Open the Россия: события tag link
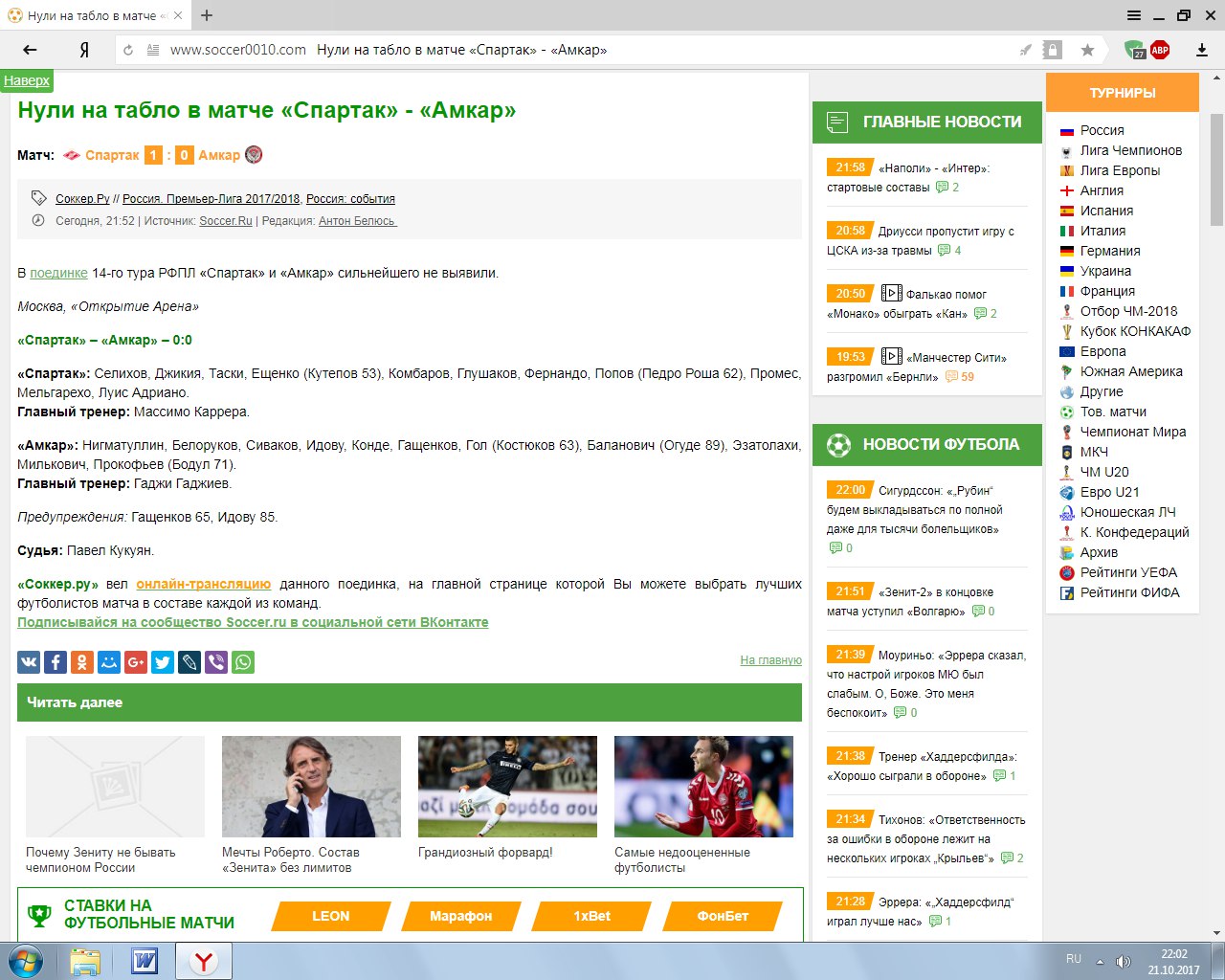This screenshot has width=1225, height=980. [x=350, y=199]
